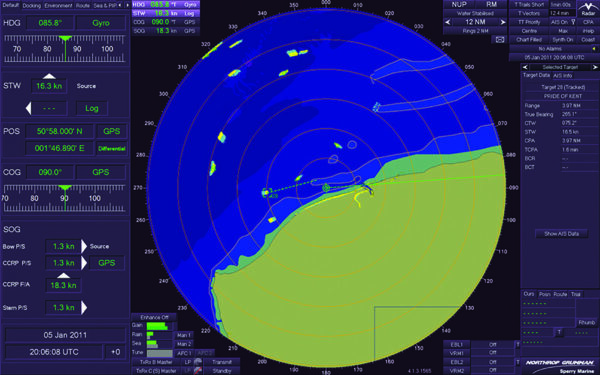
Task: Toggle T Vectors setting
Action: click(529, 13)
